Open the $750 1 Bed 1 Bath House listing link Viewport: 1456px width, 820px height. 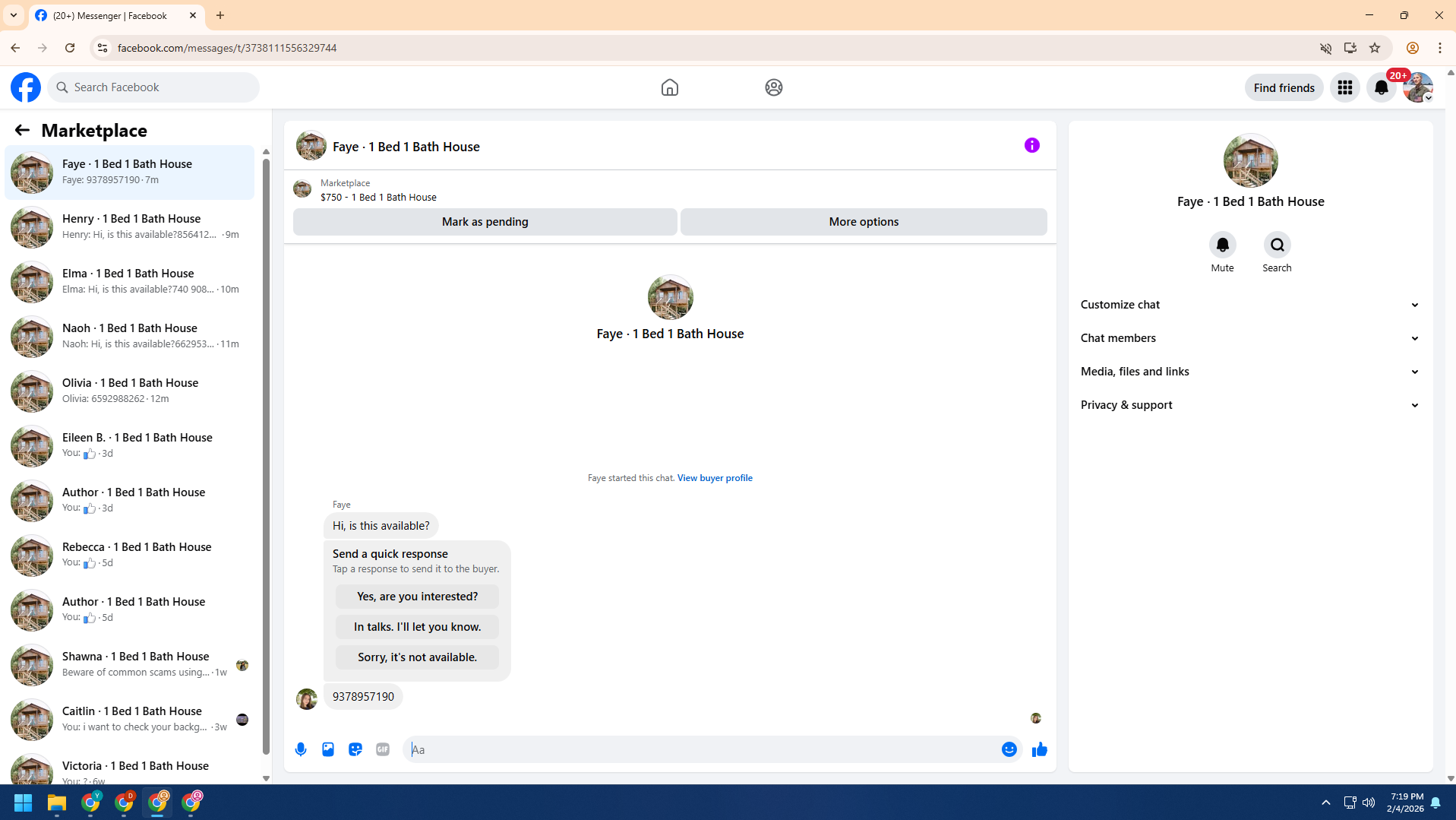click(x=378, y=197)
